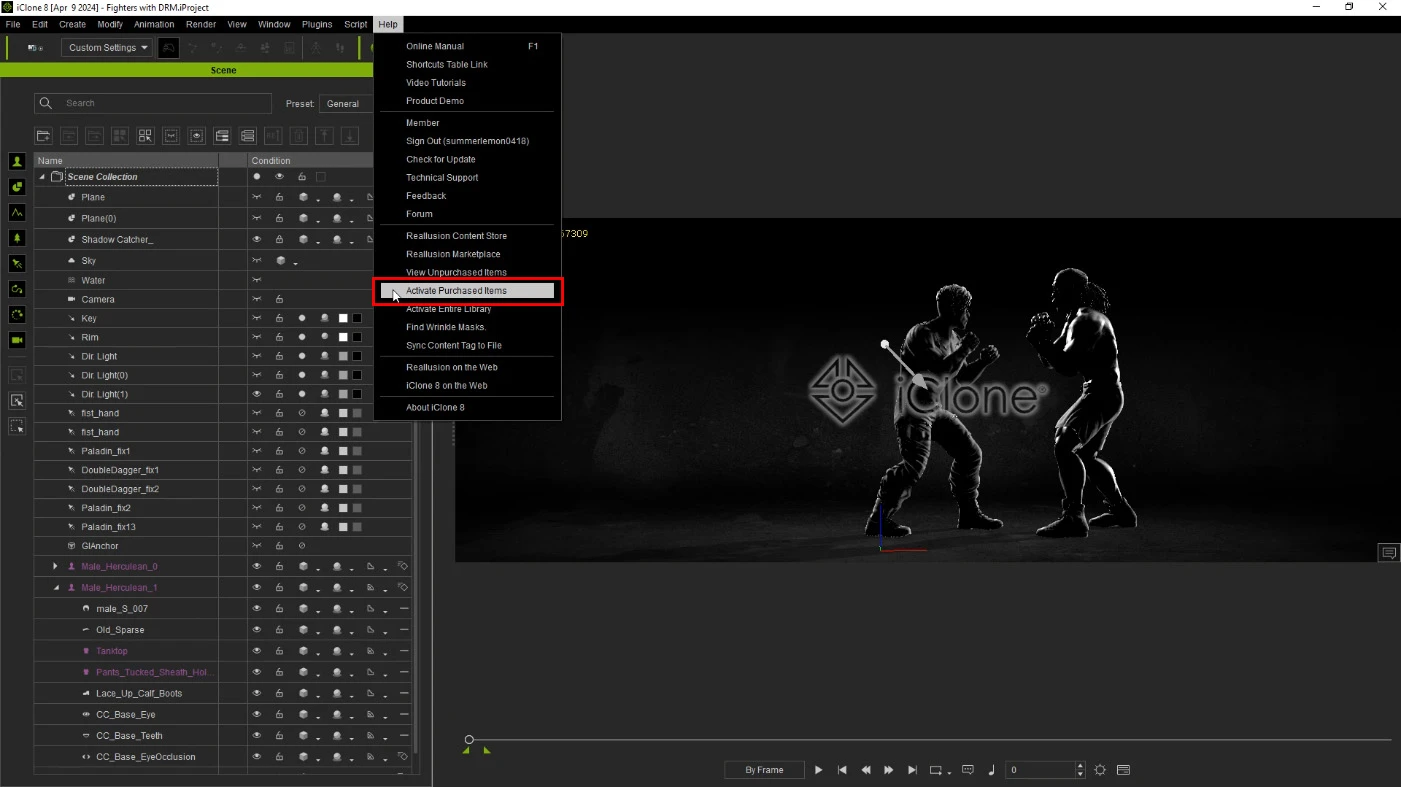Image resolution: width=1401 pixels, height=787 pixels.
Task: Click the Actor filter icon in Scene sidebar
Action: coord(17,161)
